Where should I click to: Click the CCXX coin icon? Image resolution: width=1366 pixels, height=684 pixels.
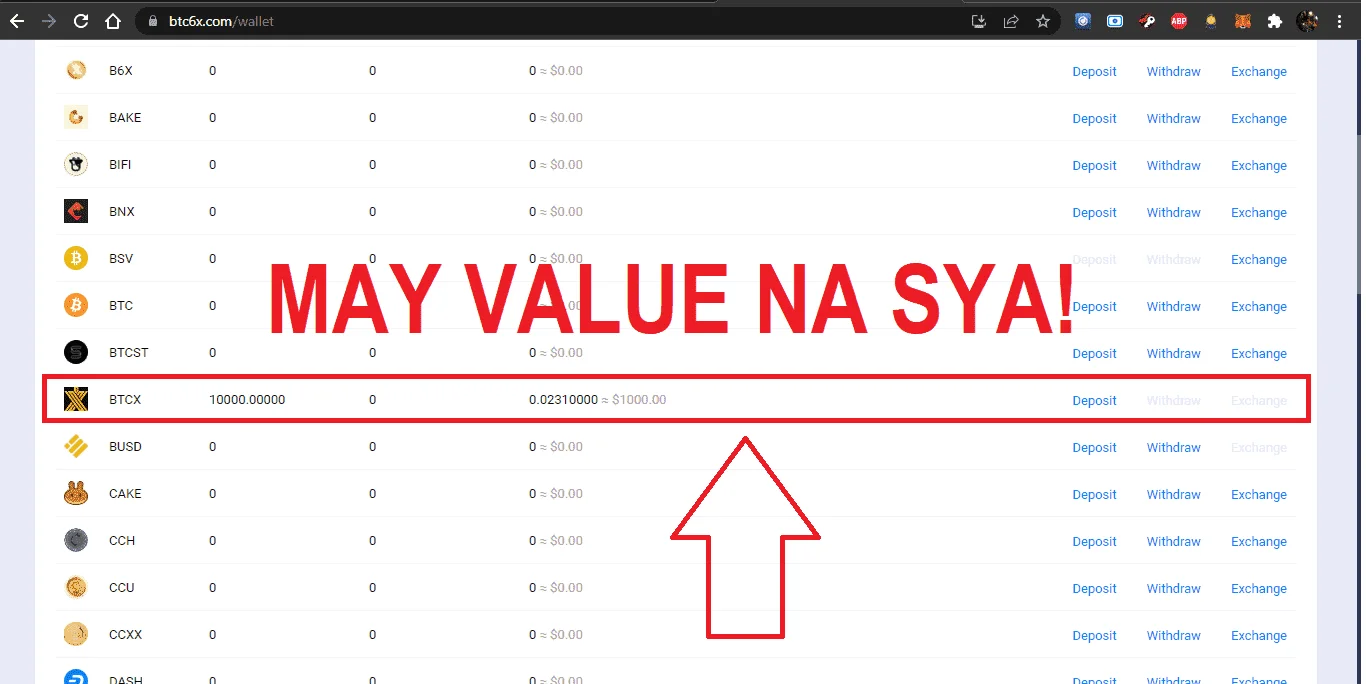[76, 635]
